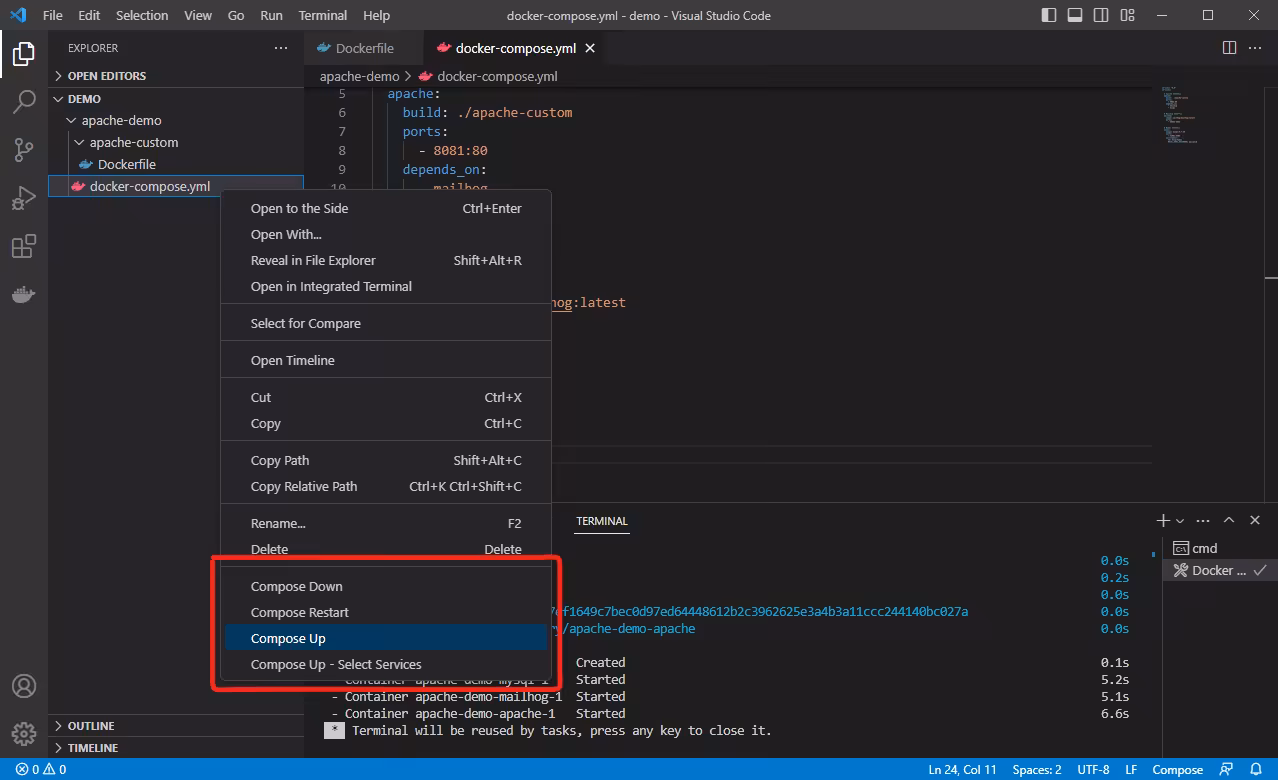Open the Manage gear icon
This screenshot has height=780, width=1278.
click(24, 734)
